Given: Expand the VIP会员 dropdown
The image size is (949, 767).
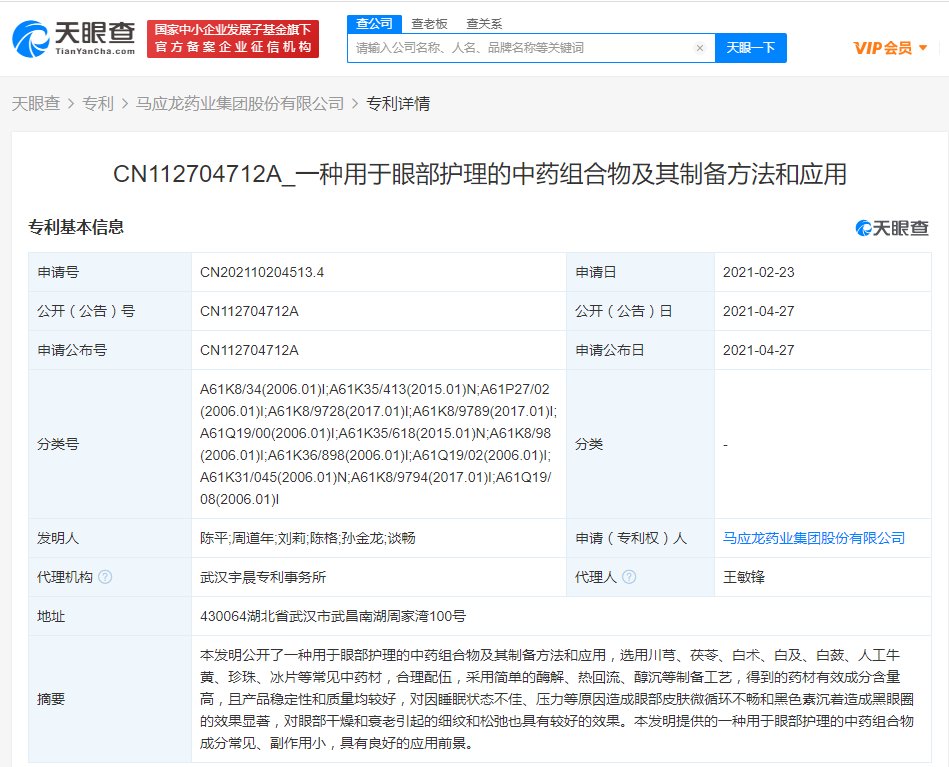Looking at the screenshot, I should click(890, 48).
